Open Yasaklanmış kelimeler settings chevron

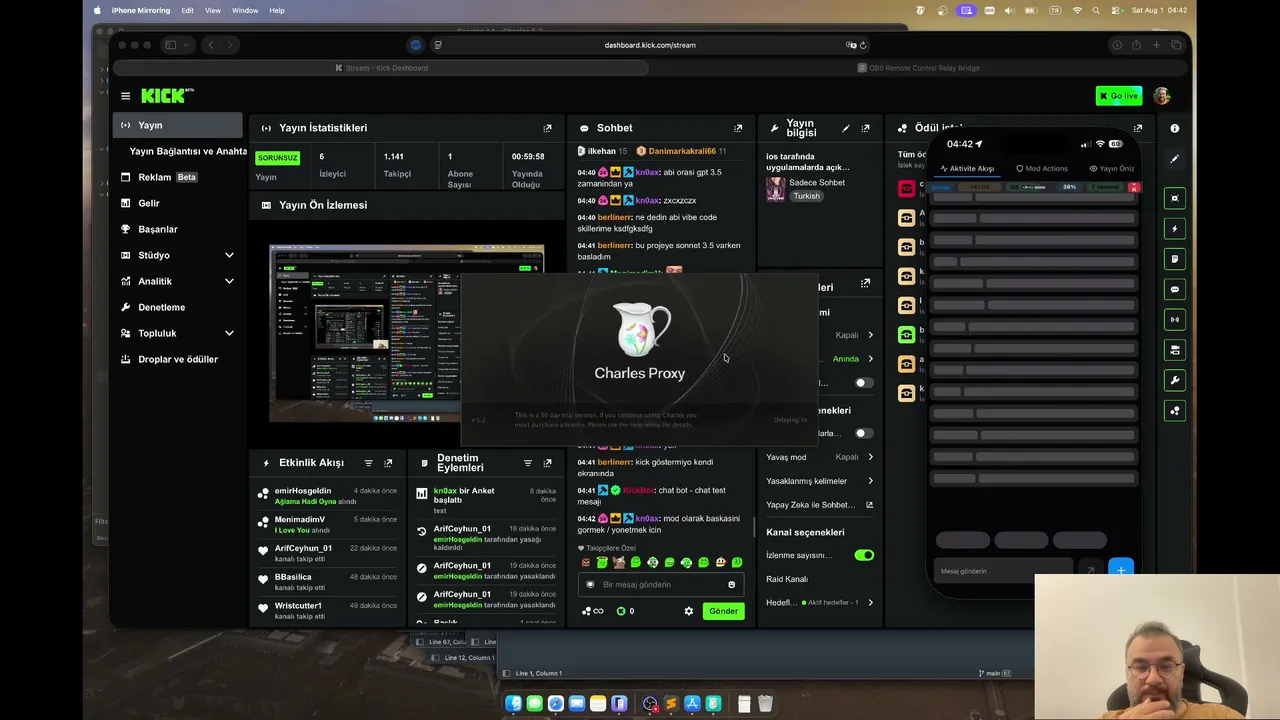click(870, 481)
